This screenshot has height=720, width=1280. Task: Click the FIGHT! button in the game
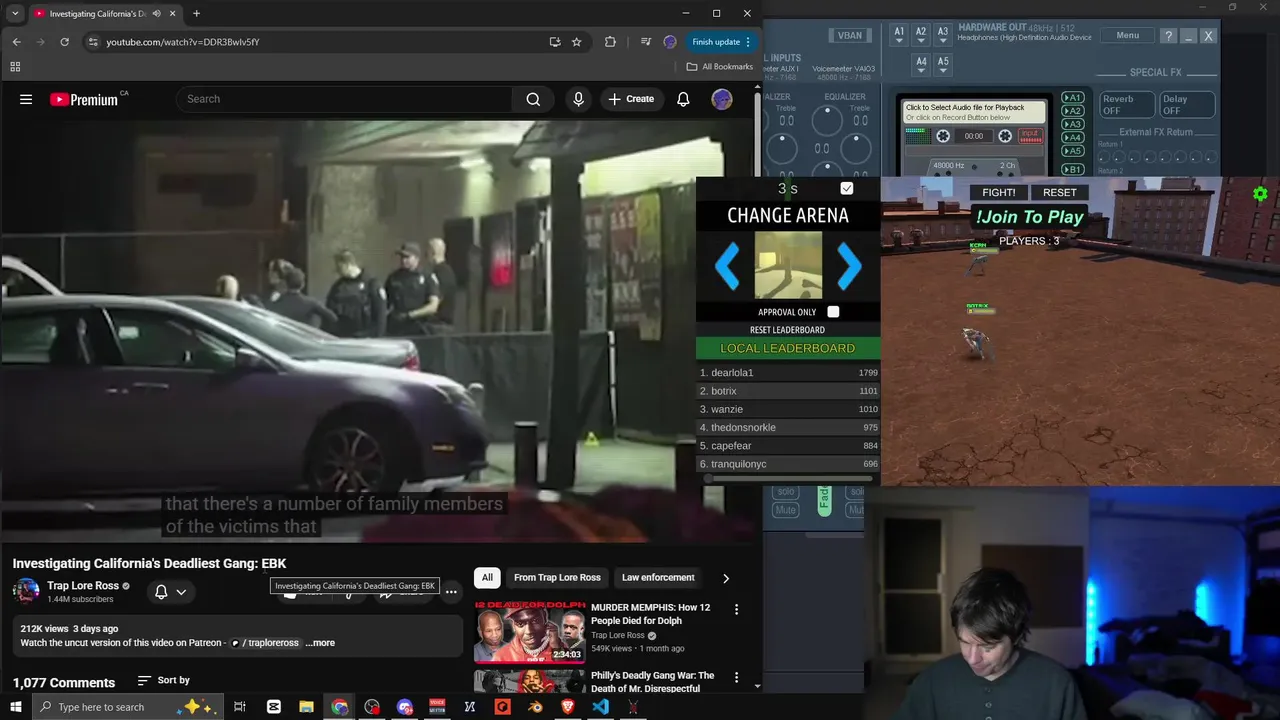pyautogui.click(x=998, y=192)
